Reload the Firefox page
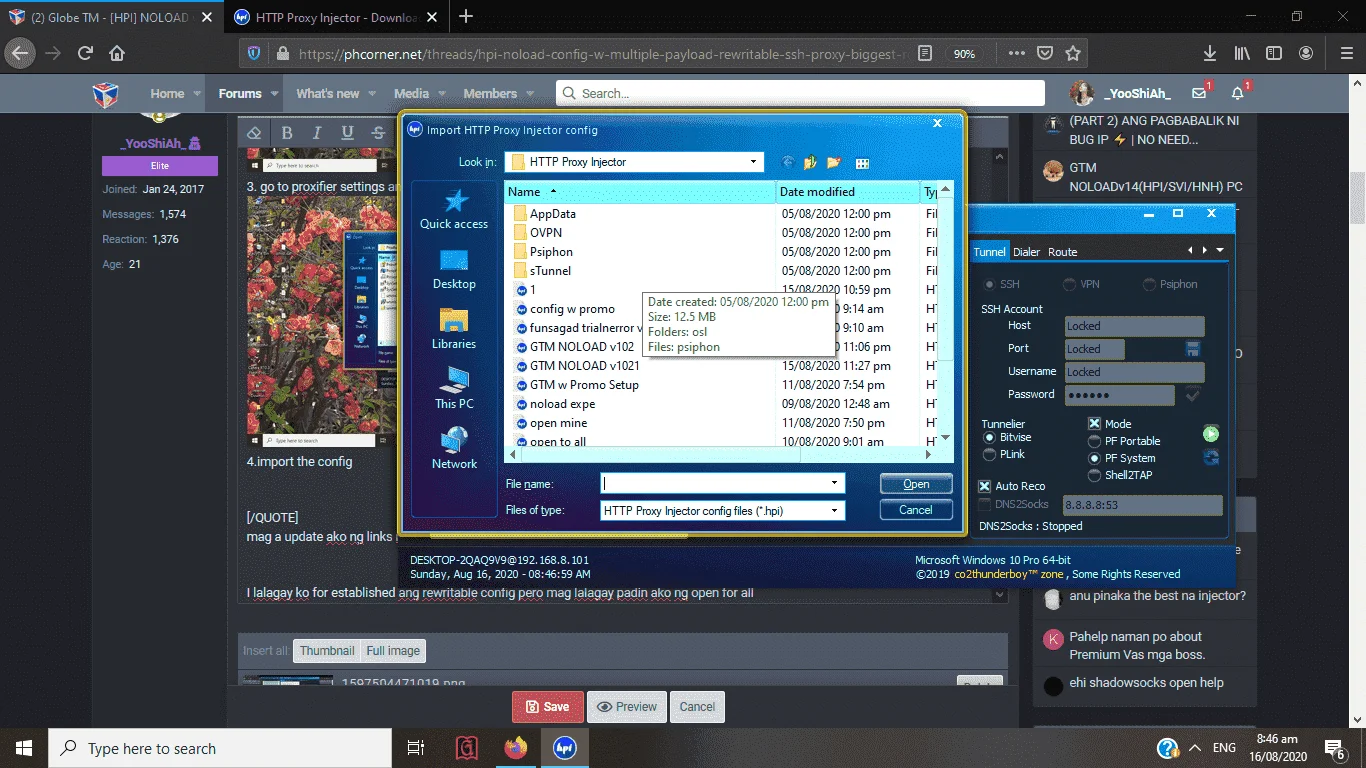The image size is (1366, 768). tap(85, 53)
